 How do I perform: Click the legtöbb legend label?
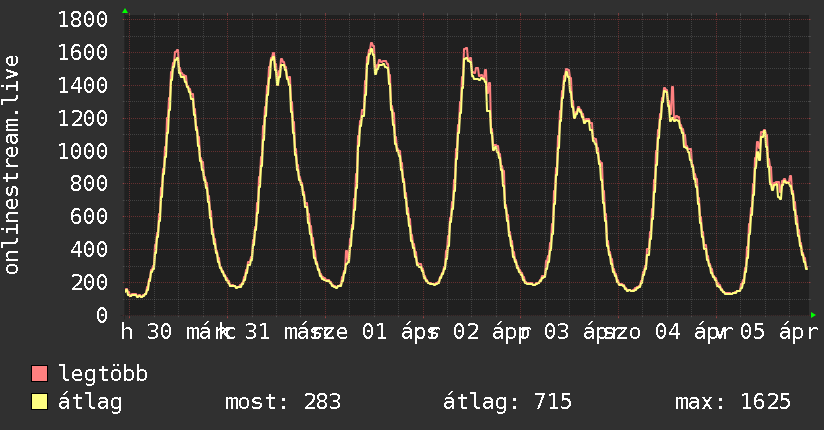103,374
